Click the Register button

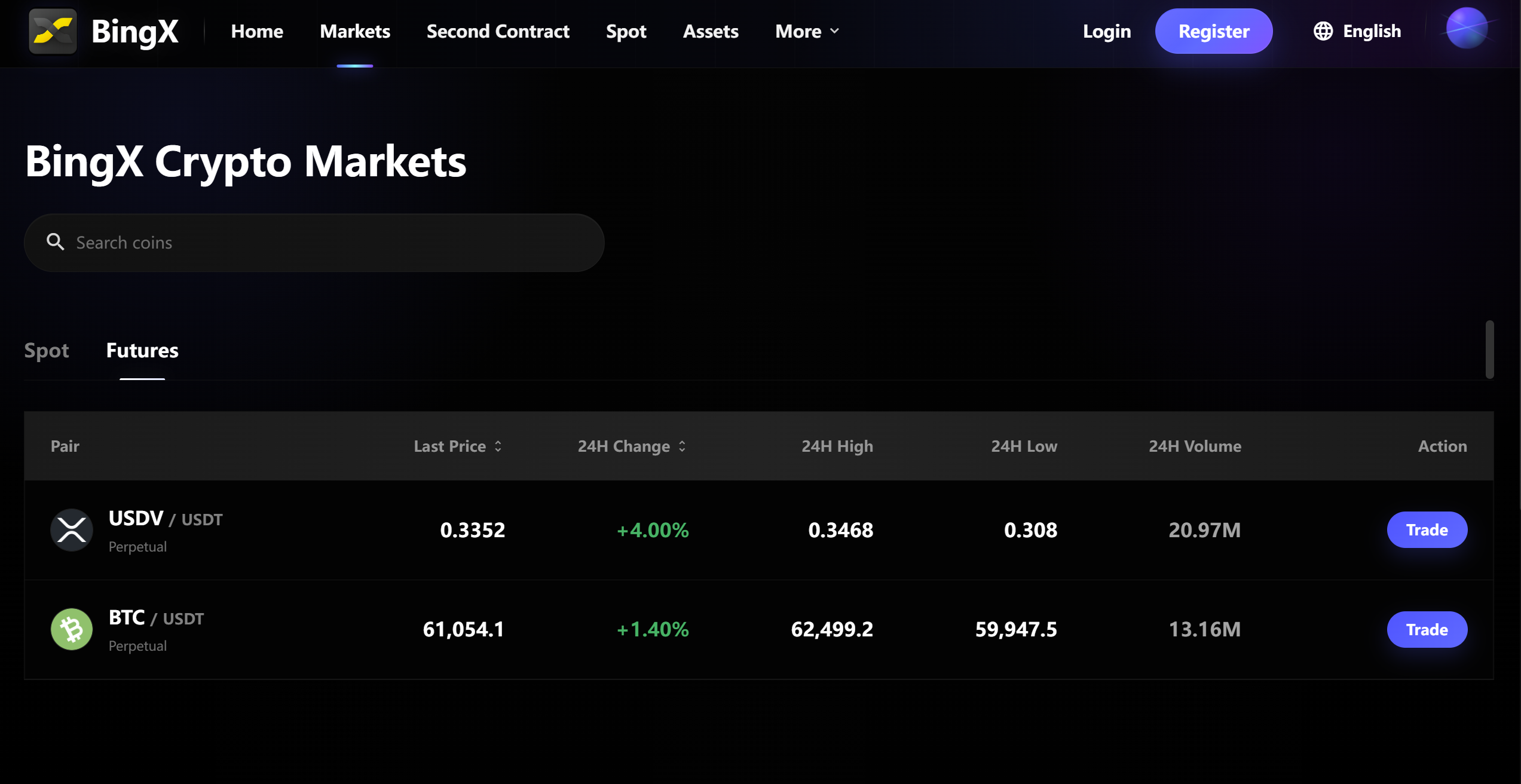[x=1214, y=31]
